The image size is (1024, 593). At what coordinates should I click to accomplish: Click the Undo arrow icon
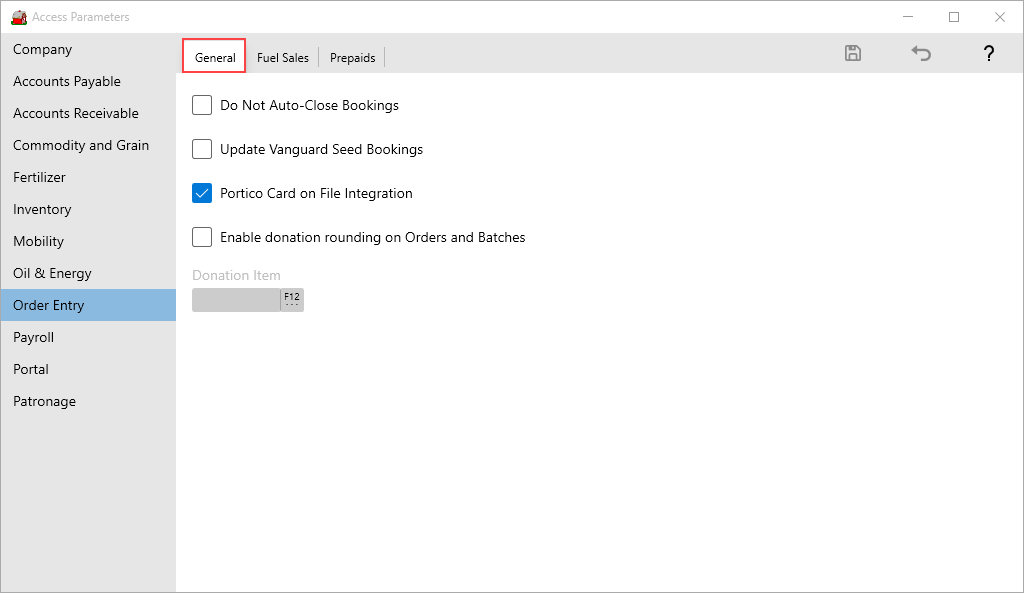(x=921, y=54)
